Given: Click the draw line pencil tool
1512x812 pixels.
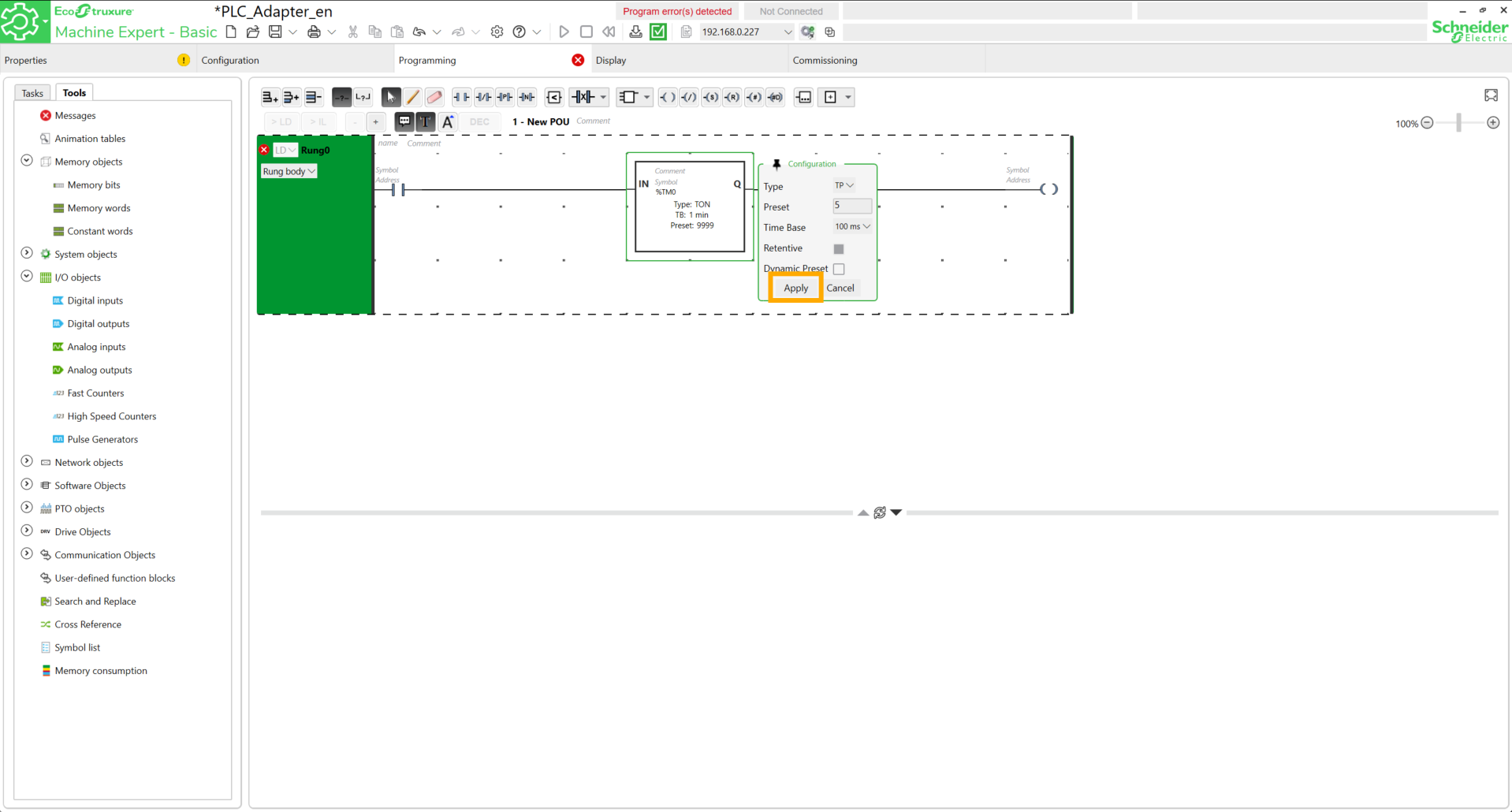Looking at the screenshot, I should click(412, 97).
